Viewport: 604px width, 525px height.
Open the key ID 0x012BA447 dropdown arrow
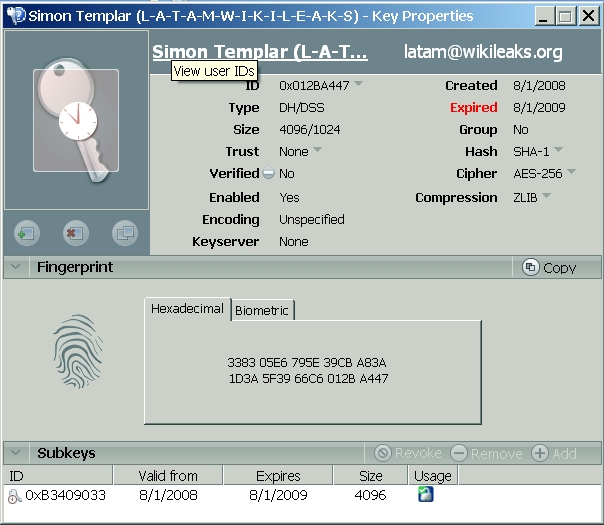point(359,83)
